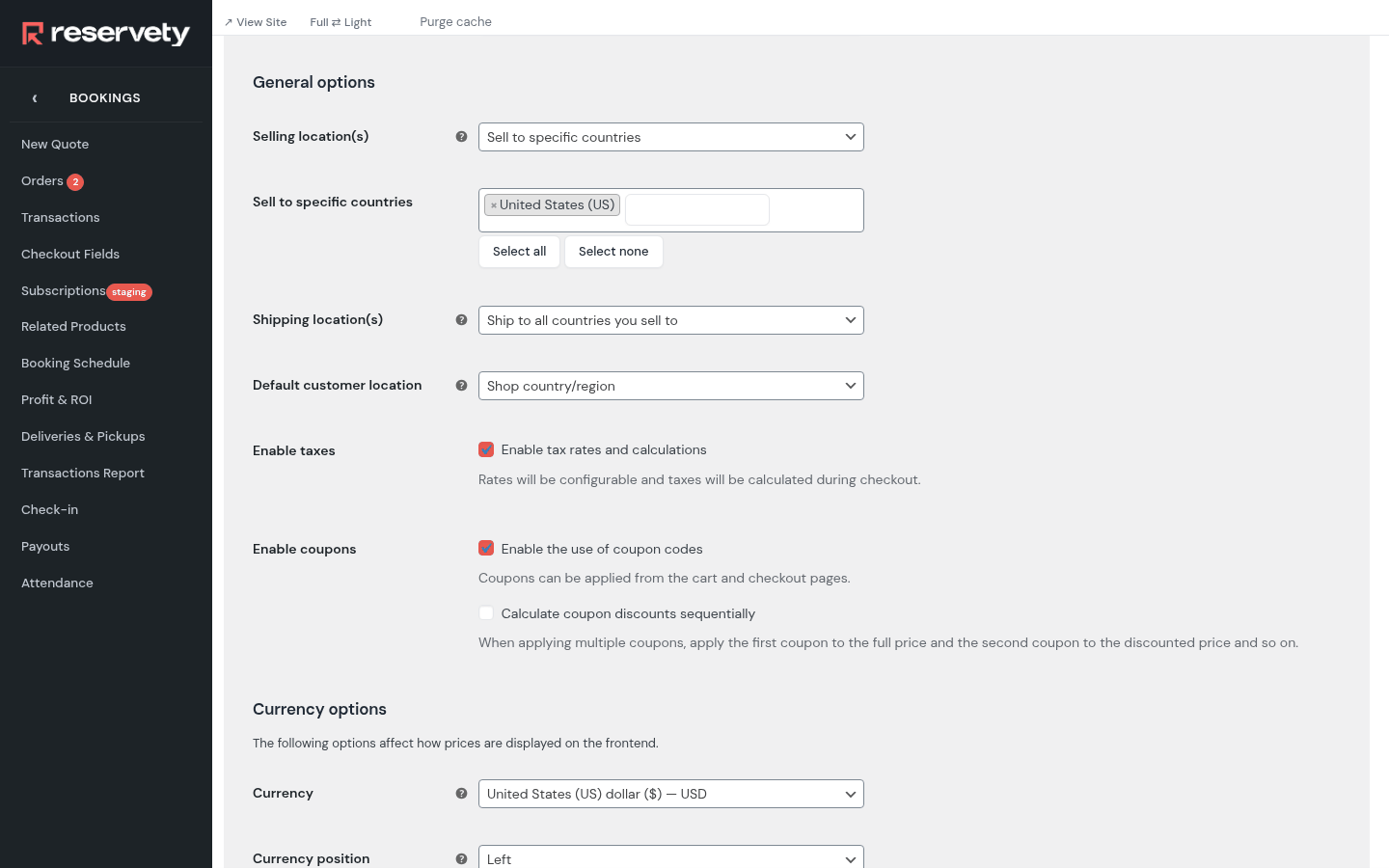Open help tooltip for Selling location(s)
This screenshot has width=1389, height=868.
coord(461,137)
